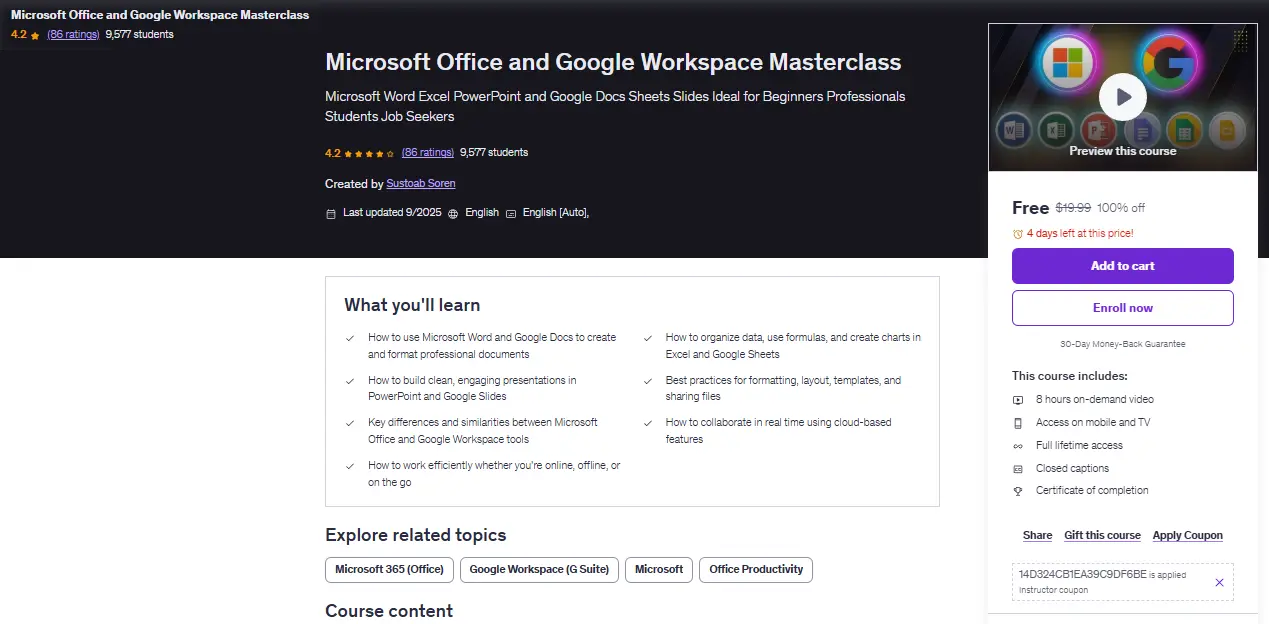Click the star rating icons in header
1269x624 pixels.
tap(369, 154)
